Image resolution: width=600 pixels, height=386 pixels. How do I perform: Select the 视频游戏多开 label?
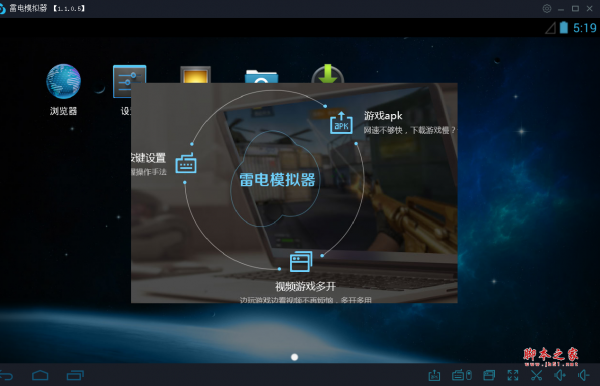click(305, 286)
